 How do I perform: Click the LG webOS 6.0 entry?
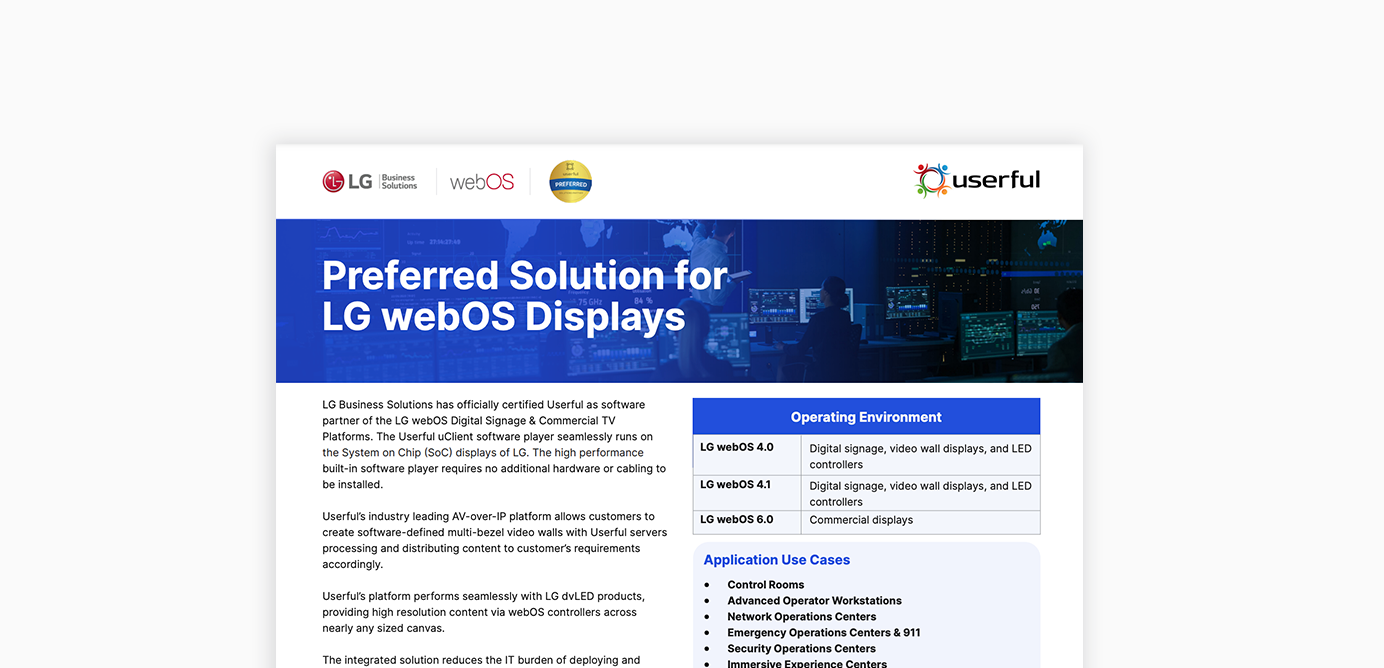(x=745, y=520)
